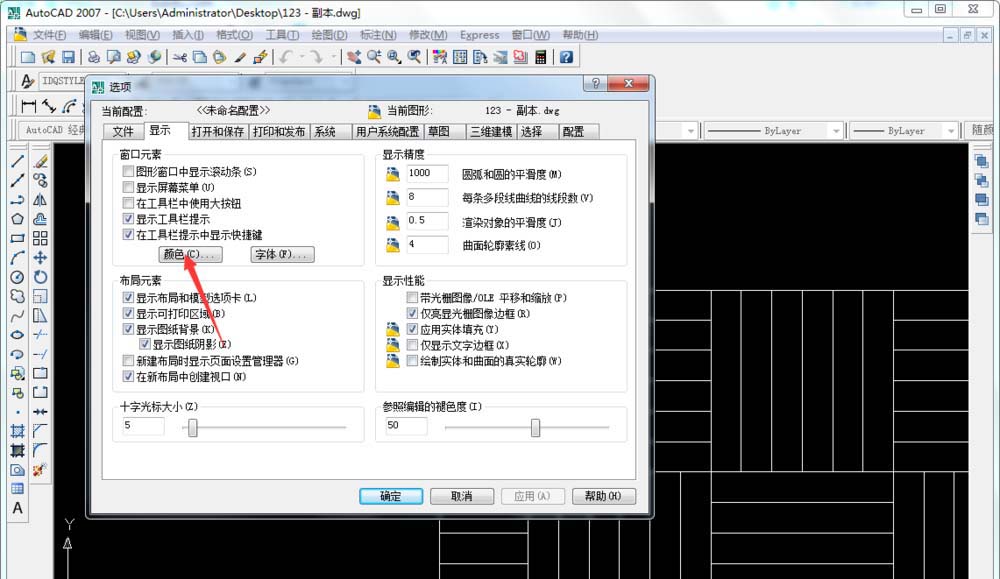Select the Circle draw tool
1000x579 pixels.
[x=17, y=277]
